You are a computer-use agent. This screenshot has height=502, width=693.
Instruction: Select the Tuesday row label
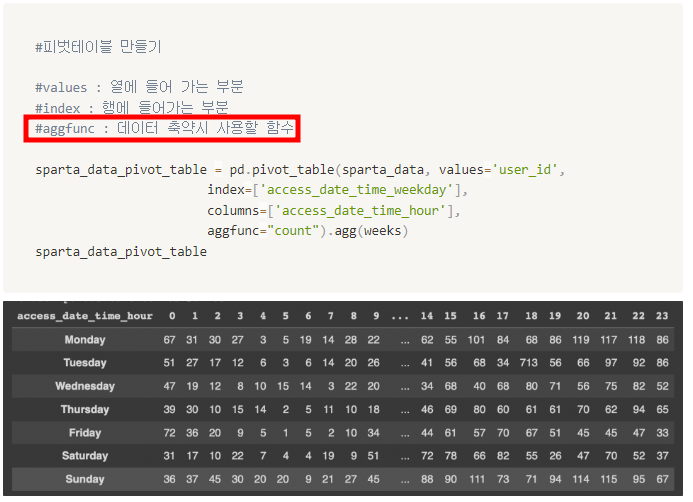click(85, 363)
